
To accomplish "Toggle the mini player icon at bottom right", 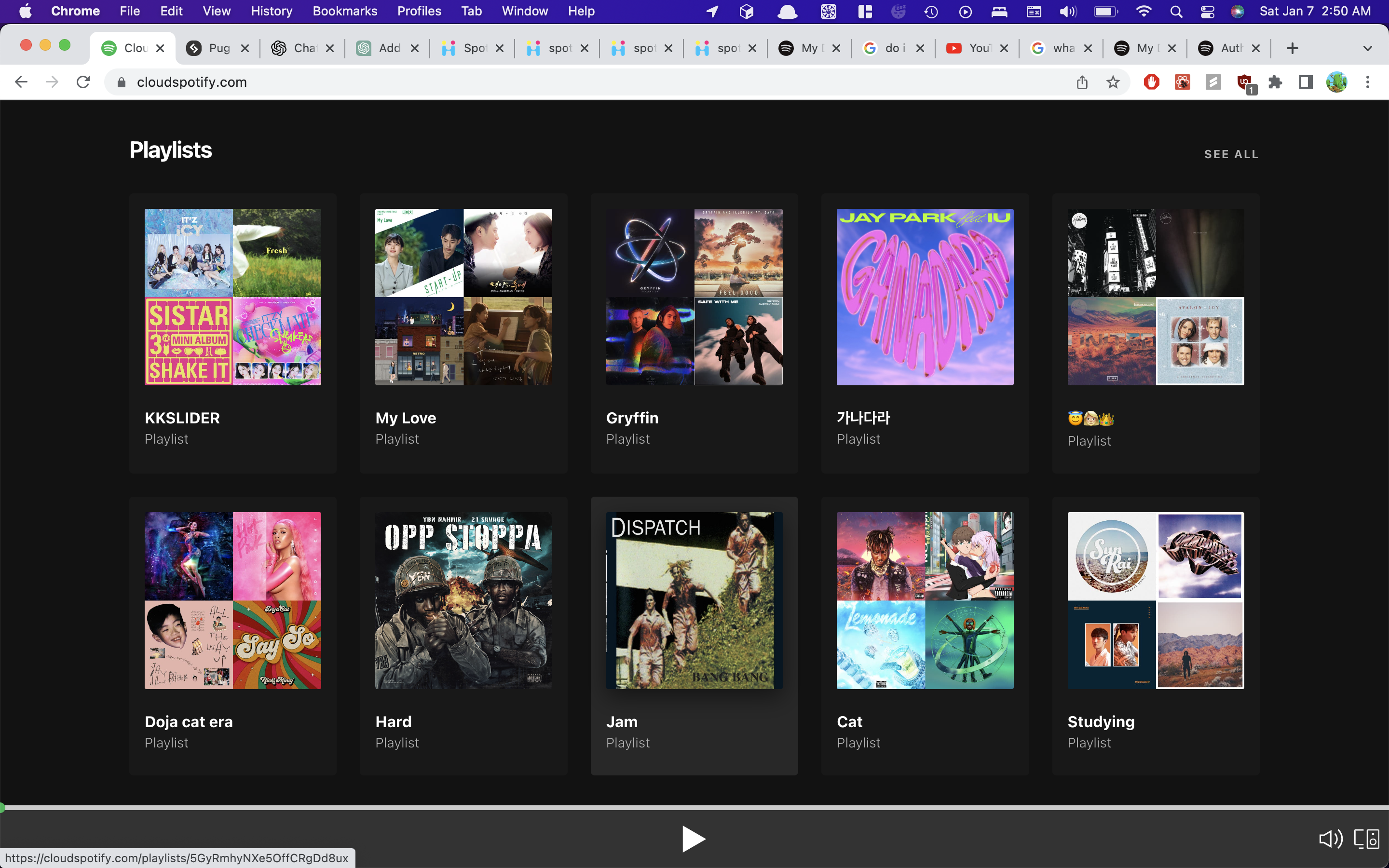I will (x=1368, y=839).
